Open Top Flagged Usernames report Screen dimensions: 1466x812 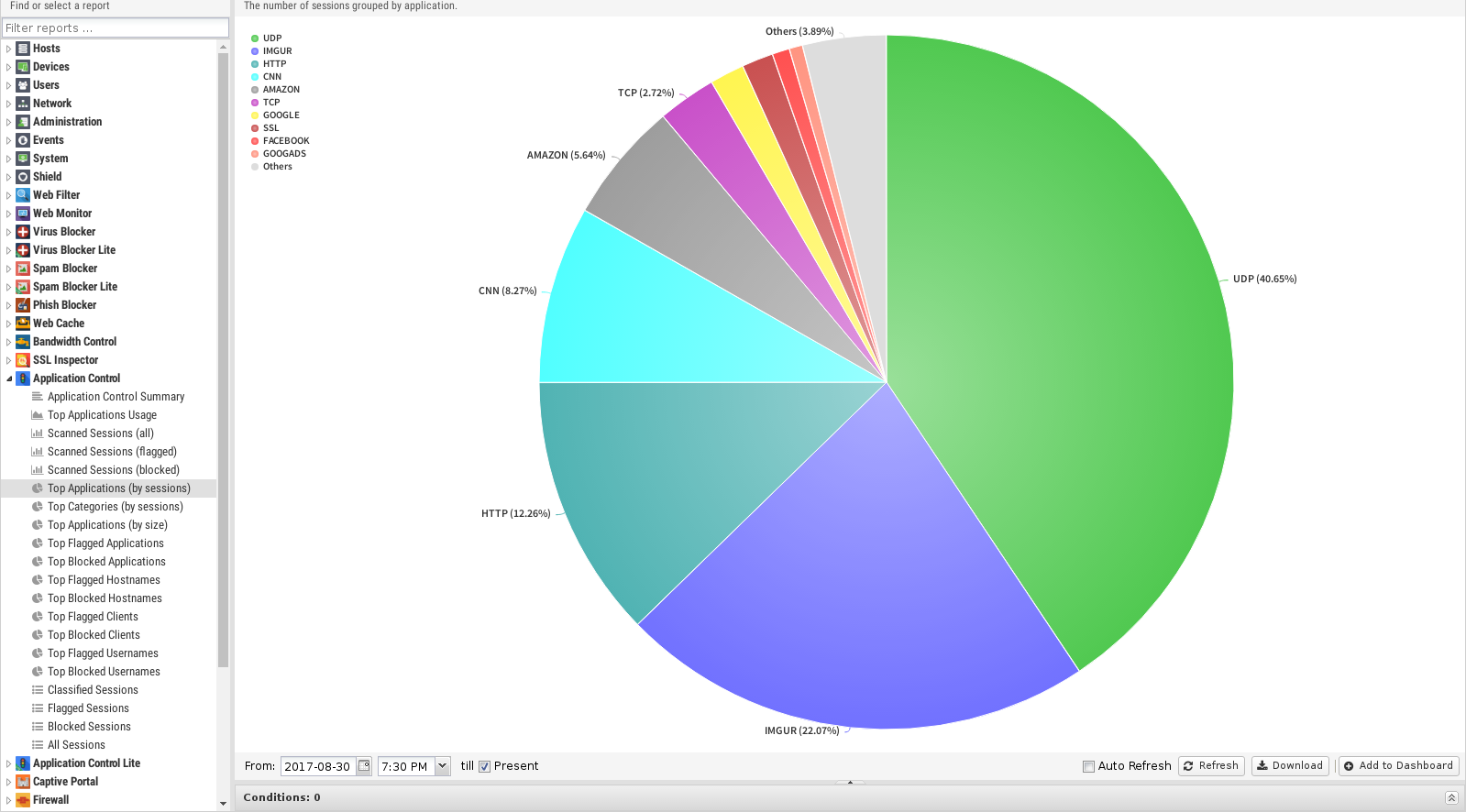click(x=103, y=653)
